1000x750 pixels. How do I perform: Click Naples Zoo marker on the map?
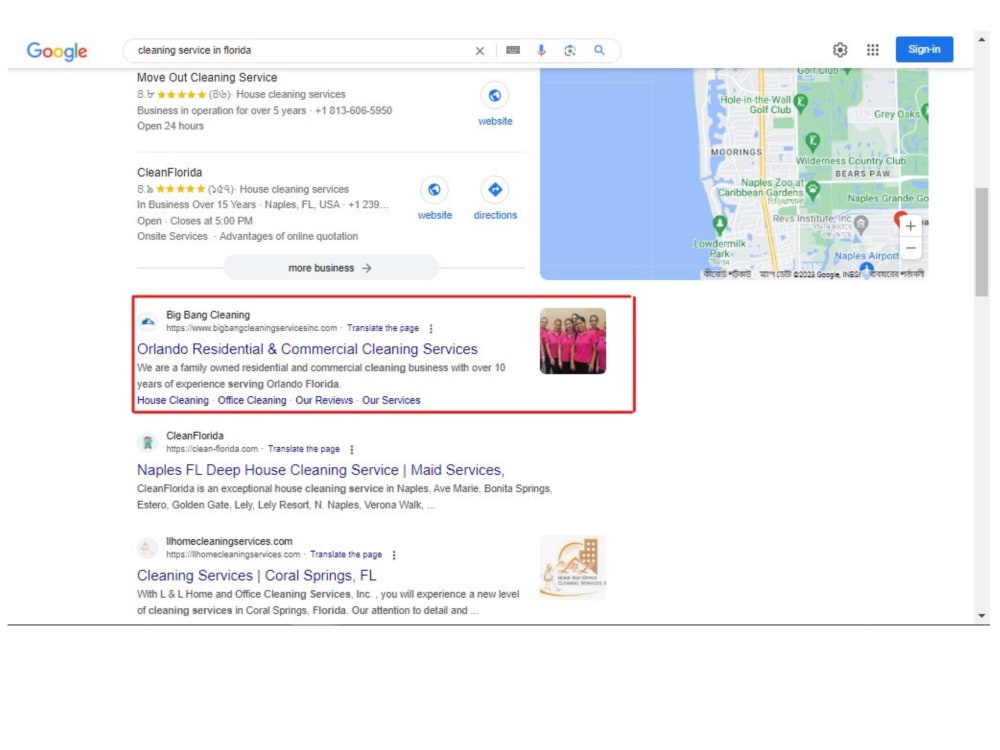[x=812, y=189]
